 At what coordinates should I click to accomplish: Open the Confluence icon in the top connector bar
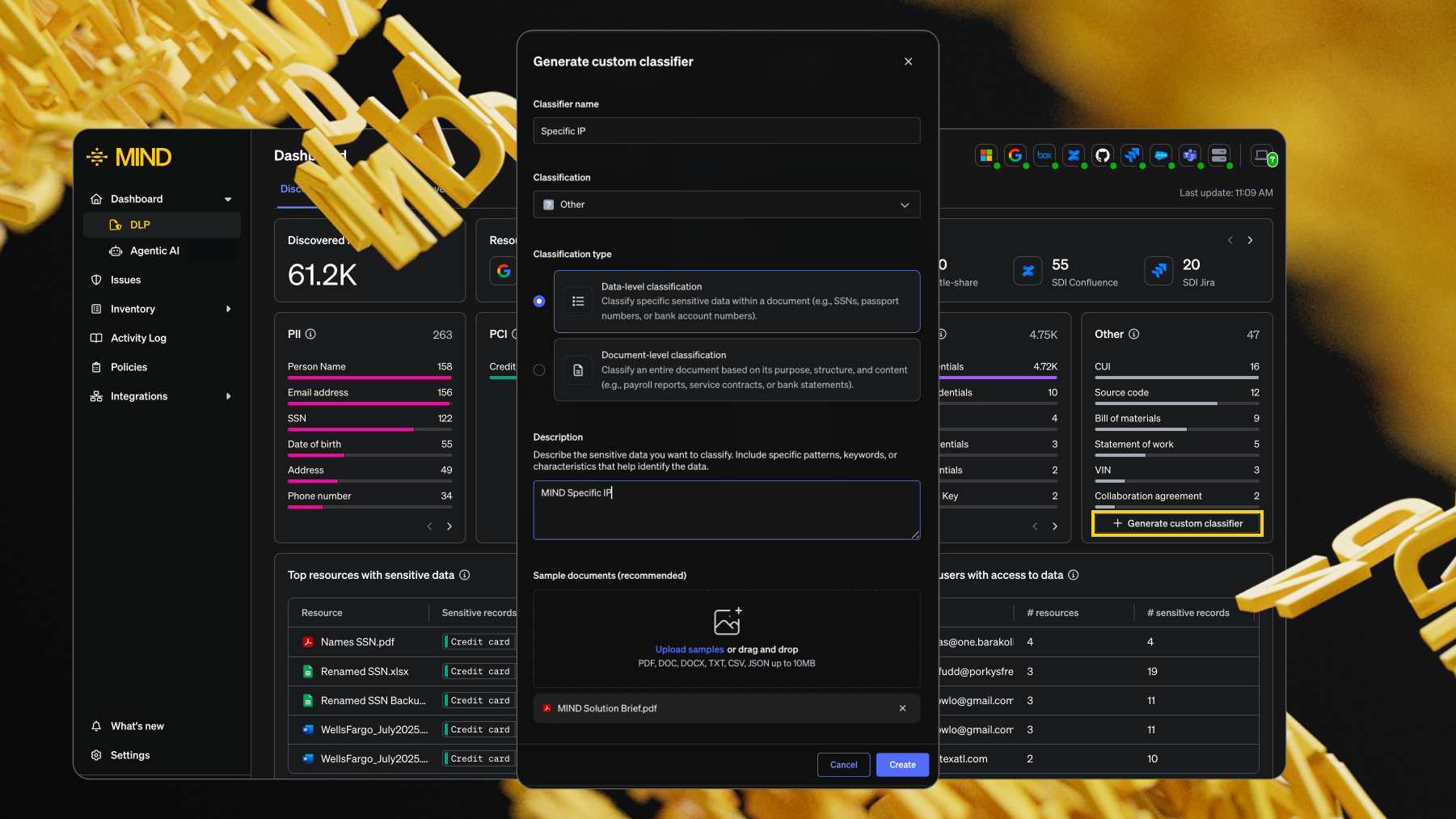click(x=1074, y=155)
